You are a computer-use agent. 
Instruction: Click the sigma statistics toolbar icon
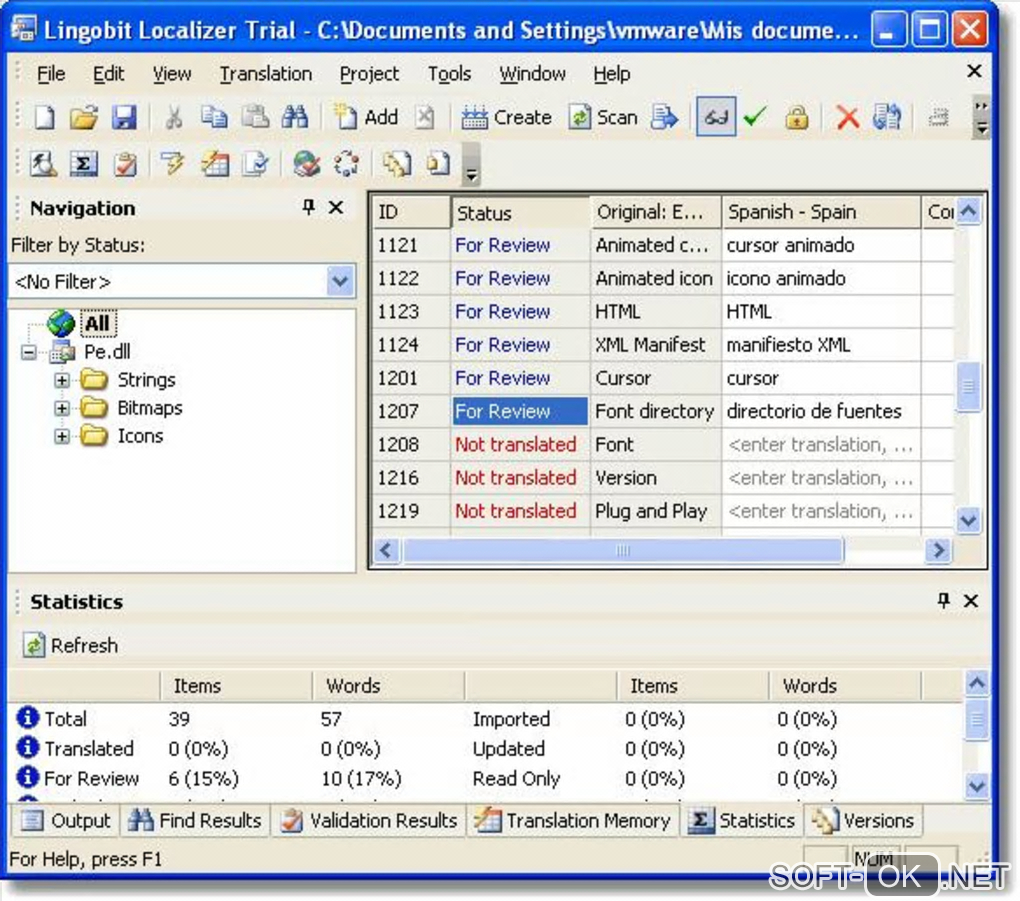pos(84,164)
